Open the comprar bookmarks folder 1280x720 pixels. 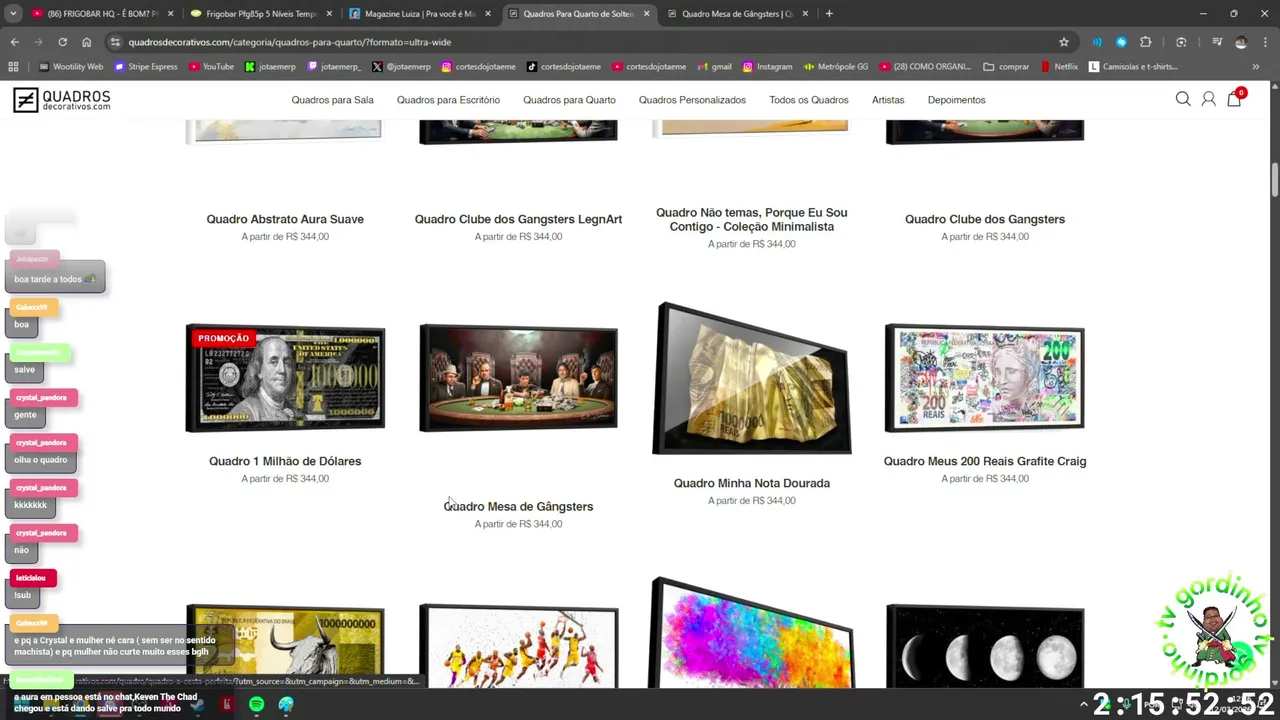(1006, 67)
